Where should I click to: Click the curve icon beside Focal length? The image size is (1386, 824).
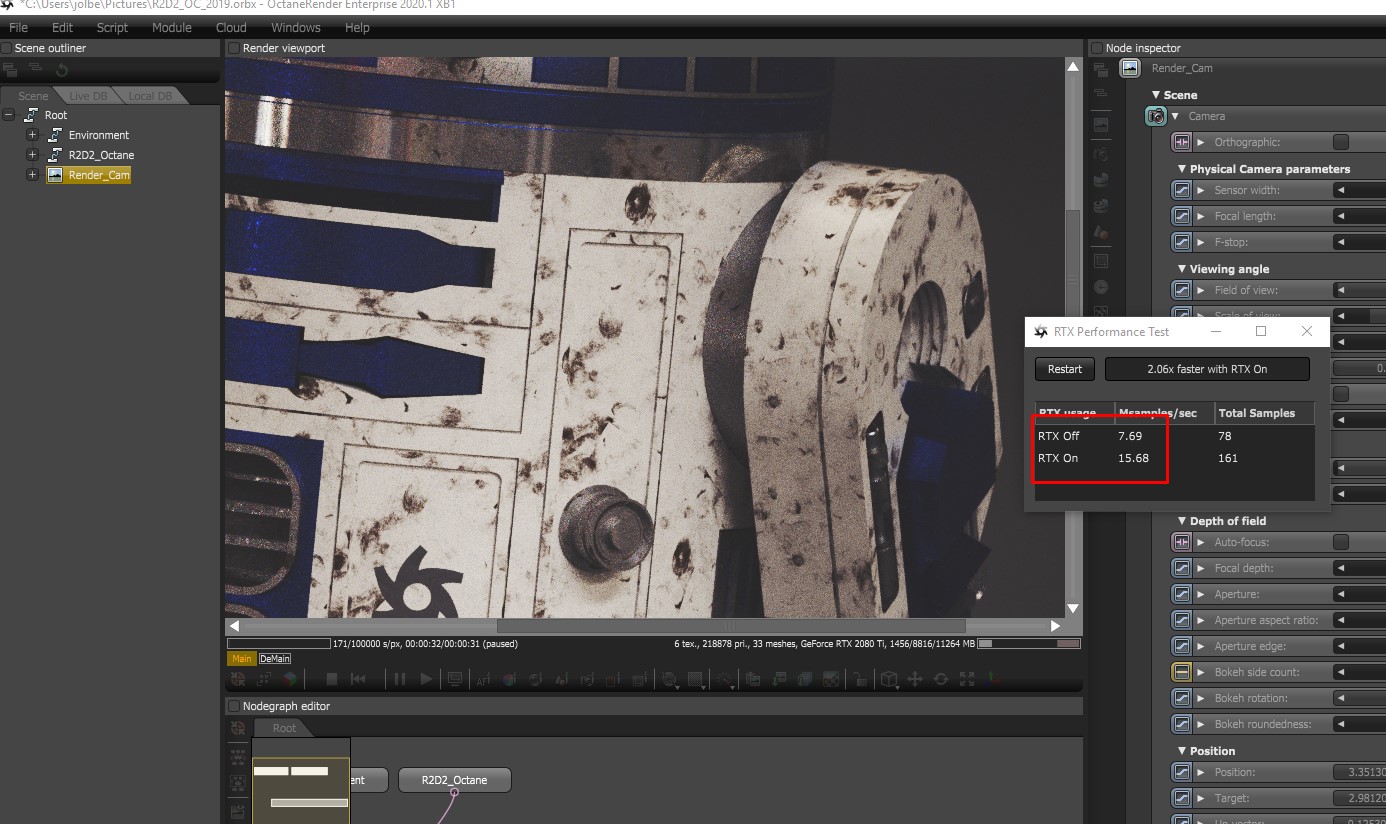[1182, 216]
